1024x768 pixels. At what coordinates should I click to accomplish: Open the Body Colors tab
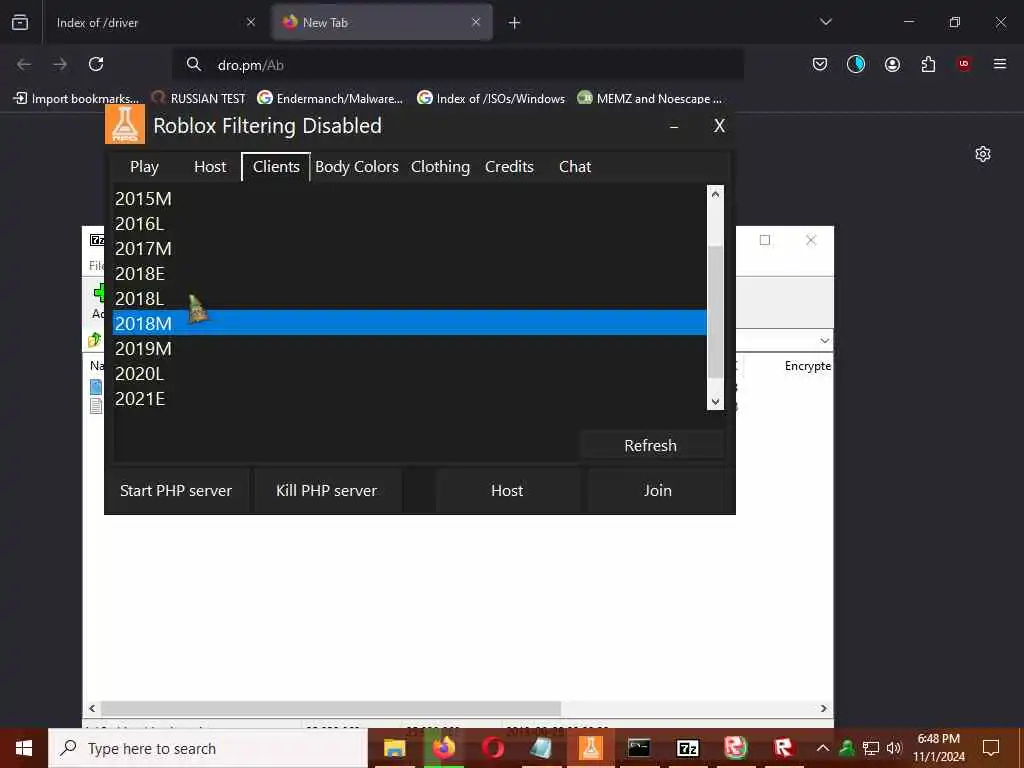357,167
